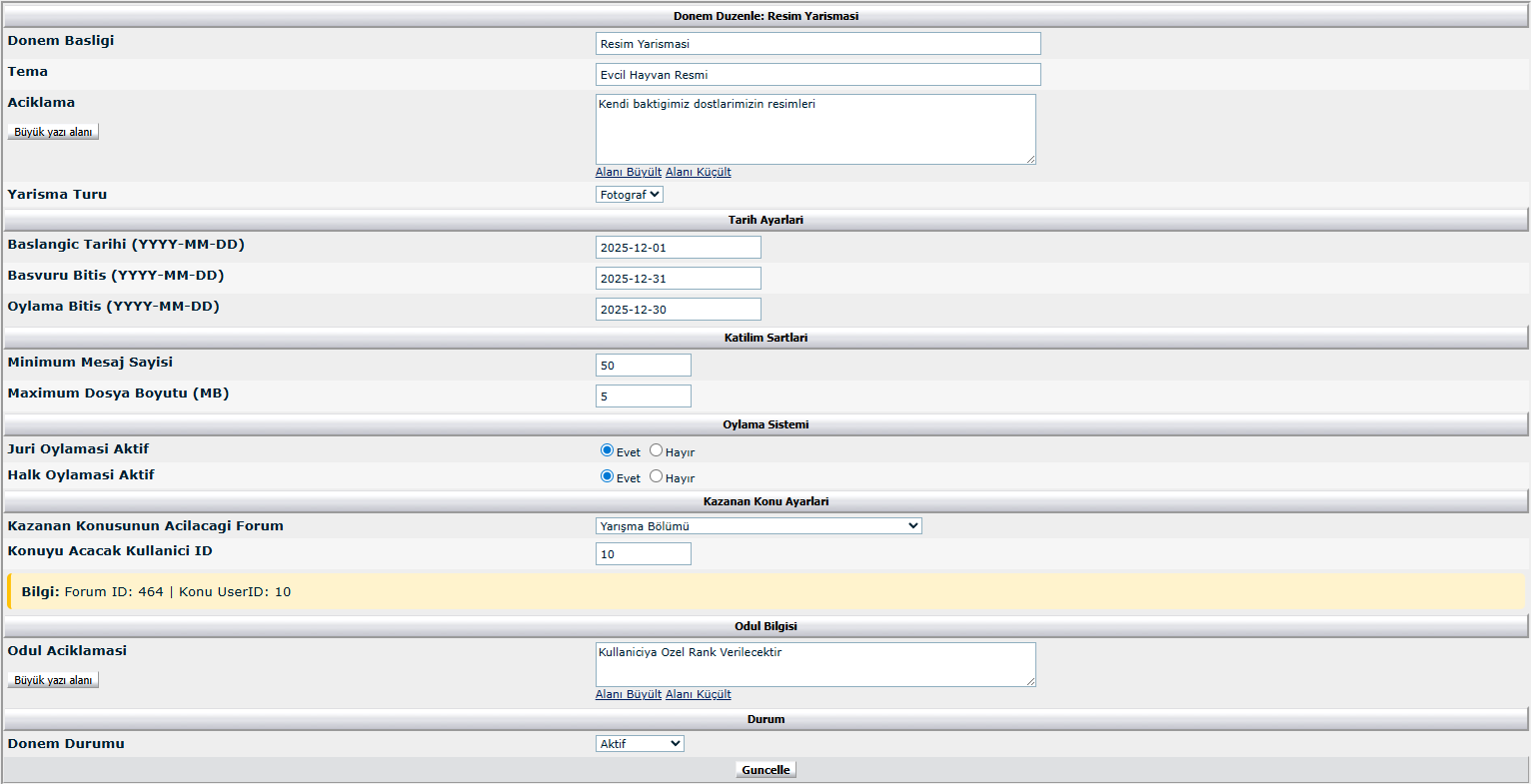This screenshot has height=784, width=1531.
Task: Click into the Tema input field
Action: point(817,75)
